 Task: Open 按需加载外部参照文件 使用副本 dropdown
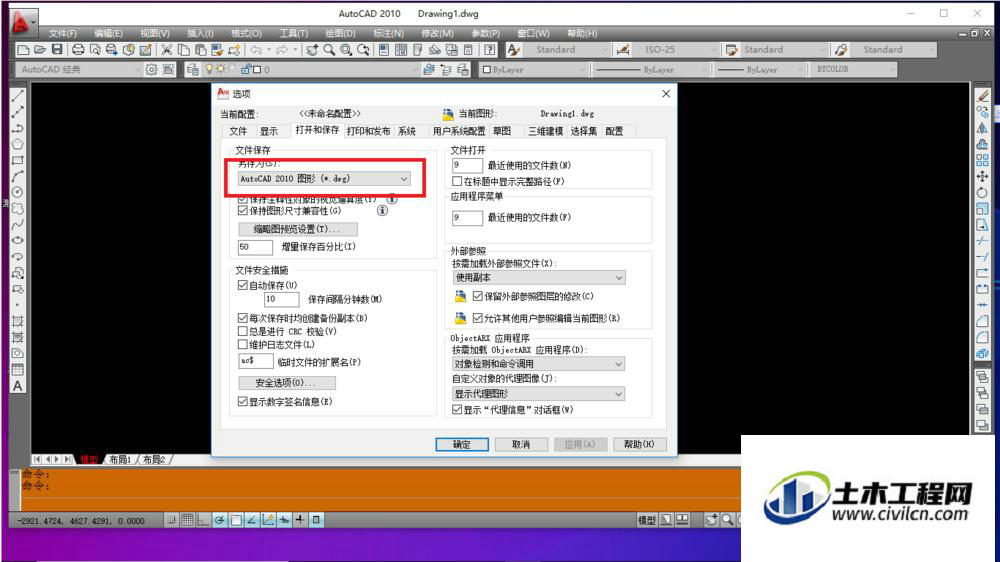(539, 277)
